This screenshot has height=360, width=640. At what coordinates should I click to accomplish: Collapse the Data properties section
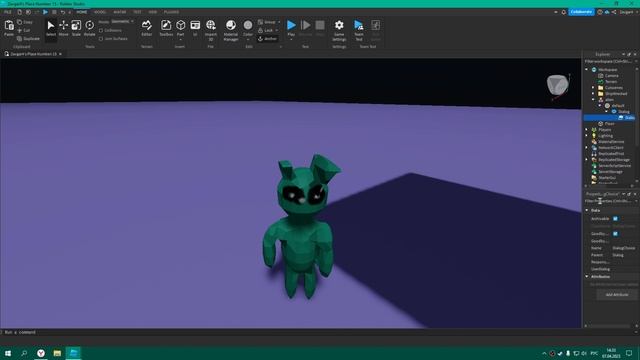[587, 210]
